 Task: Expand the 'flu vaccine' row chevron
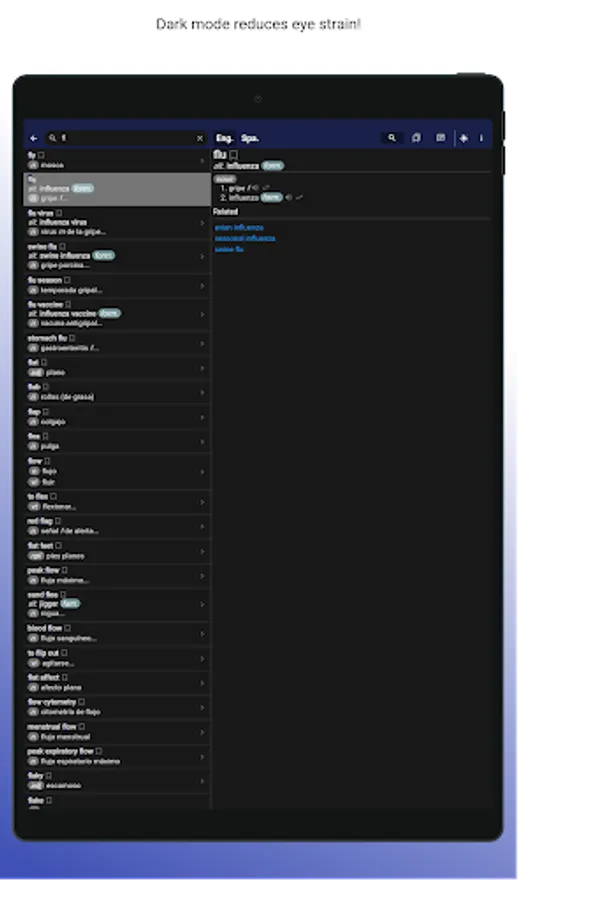202,314
